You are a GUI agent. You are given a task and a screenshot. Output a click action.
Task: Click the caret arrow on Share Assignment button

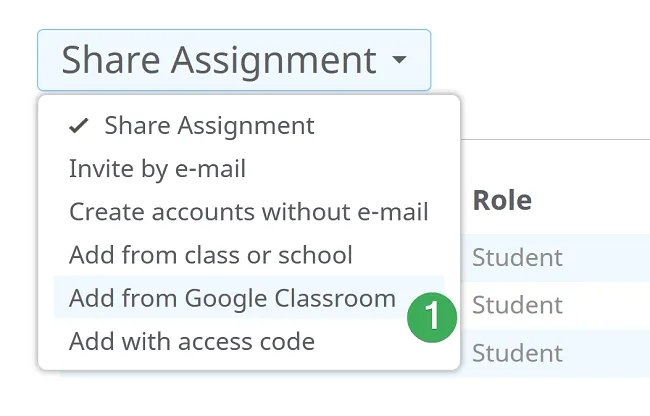[399, 61]
